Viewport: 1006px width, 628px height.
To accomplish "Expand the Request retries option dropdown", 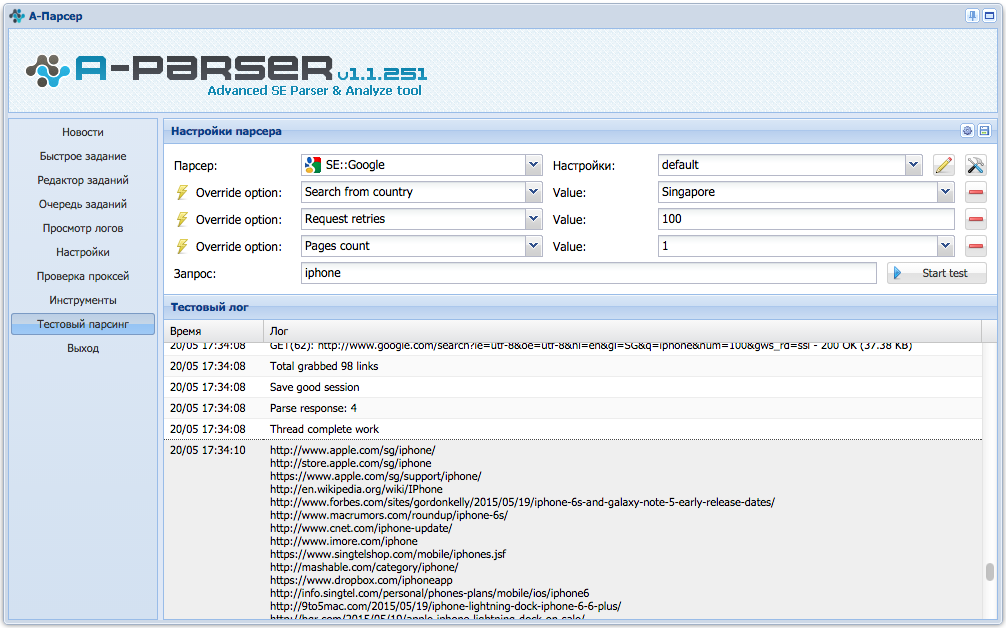I will pos(533,219).
